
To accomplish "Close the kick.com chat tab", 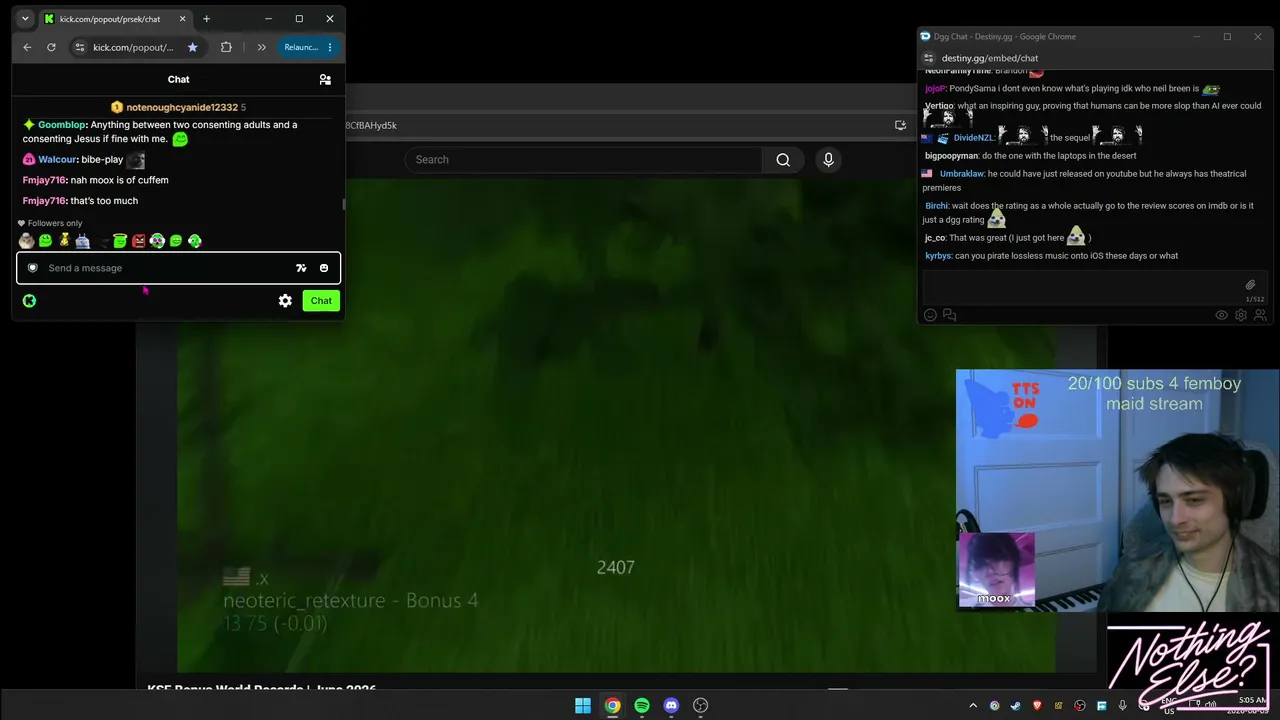I will click(x=182, y=19).
